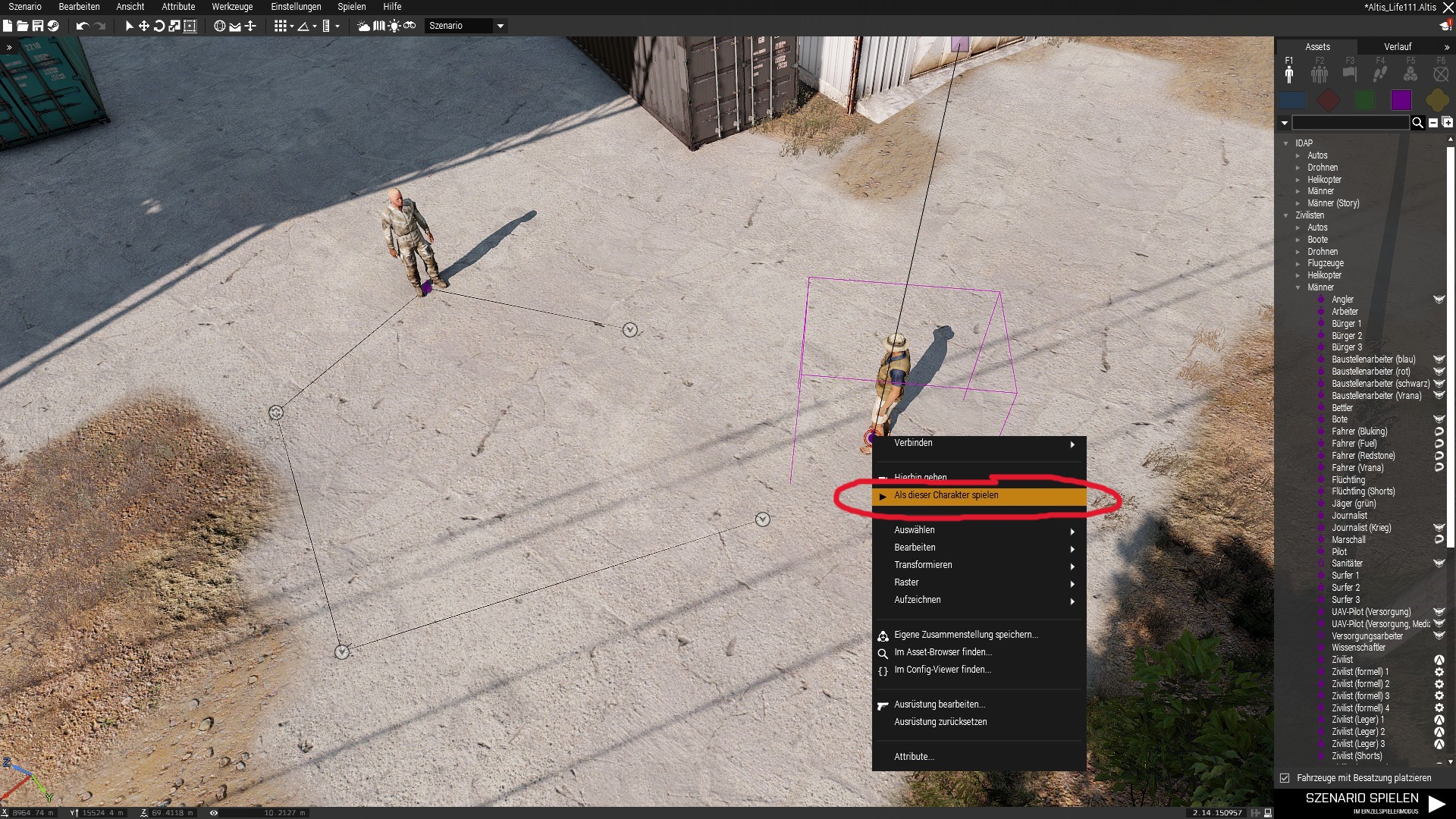Screen dimensions: 1456x819
Task: Click 'Im Asset-Browser finden...' entry
Action: point(979,653)
